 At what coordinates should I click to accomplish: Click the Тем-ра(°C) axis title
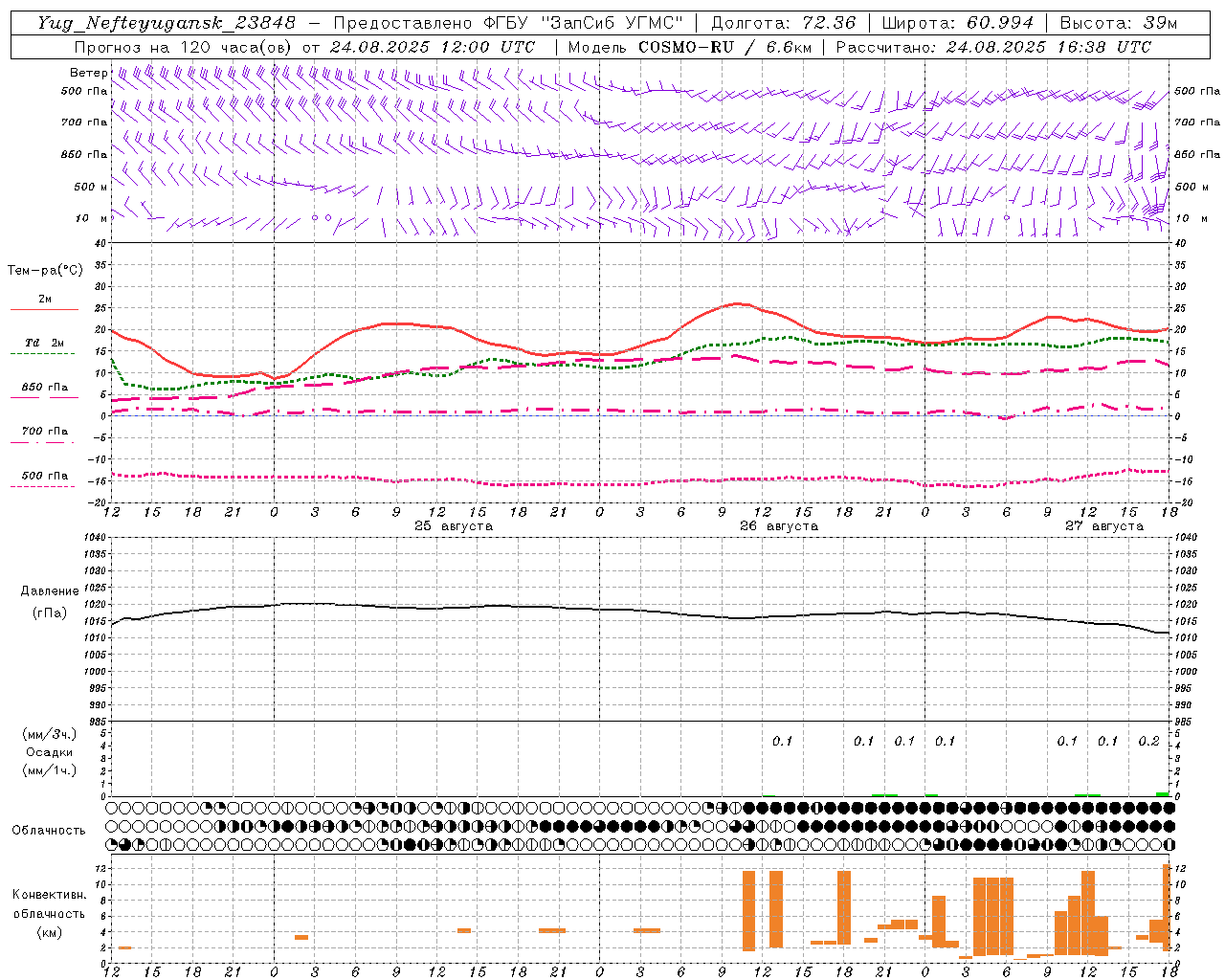pos(45,271)
